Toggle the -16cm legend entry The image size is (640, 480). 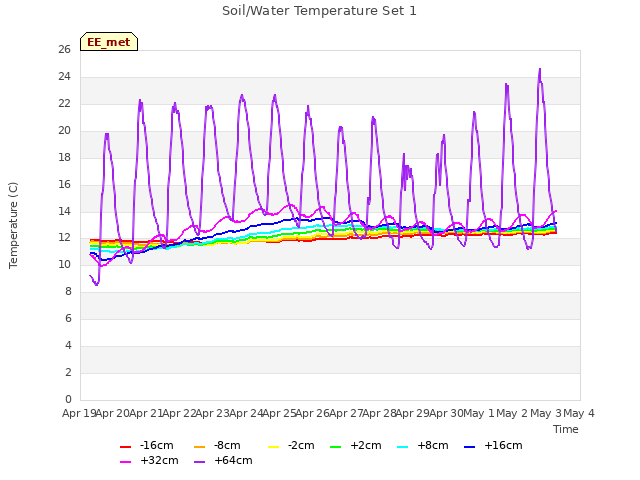pos(147,445)
